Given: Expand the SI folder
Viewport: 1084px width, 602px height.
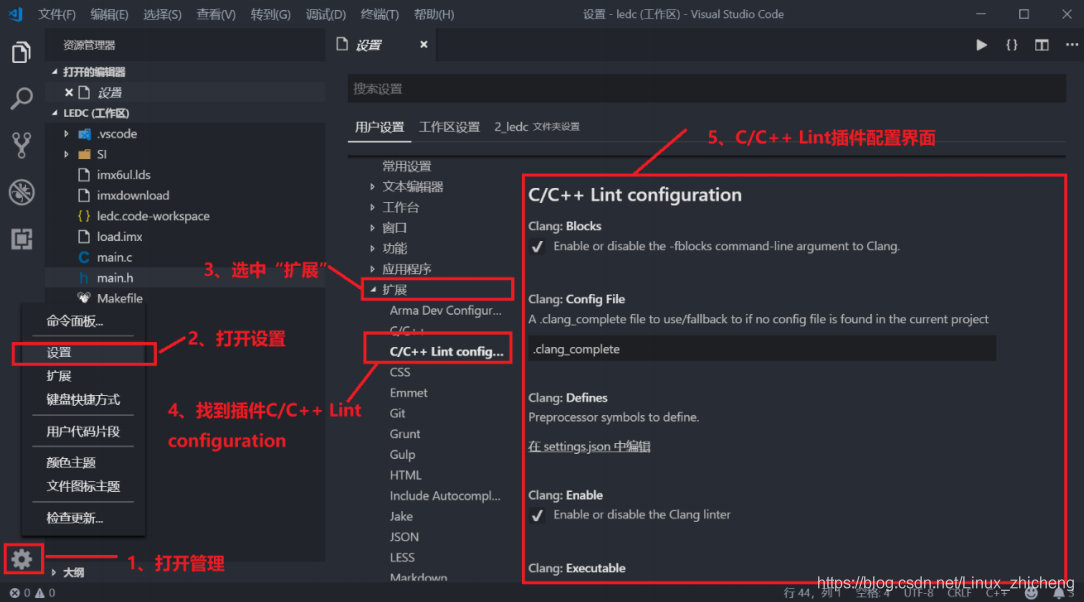Looking at the screenshot, I should tap(67, 154).
